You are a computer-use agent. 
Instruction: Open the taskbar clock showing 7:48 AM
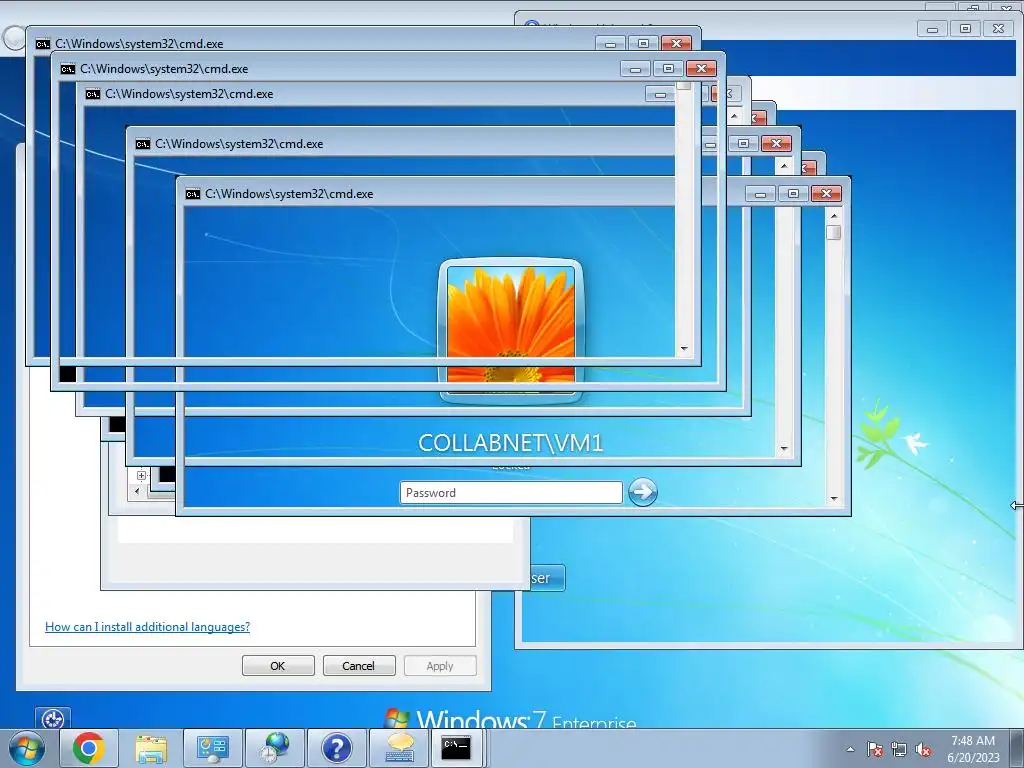click(x=973, y=749)
